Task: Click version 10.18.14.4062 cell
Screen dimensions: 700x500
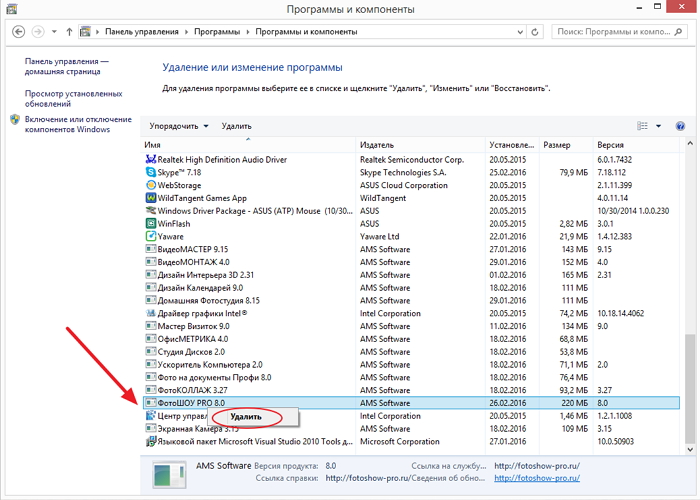Action: pos(621,313)
